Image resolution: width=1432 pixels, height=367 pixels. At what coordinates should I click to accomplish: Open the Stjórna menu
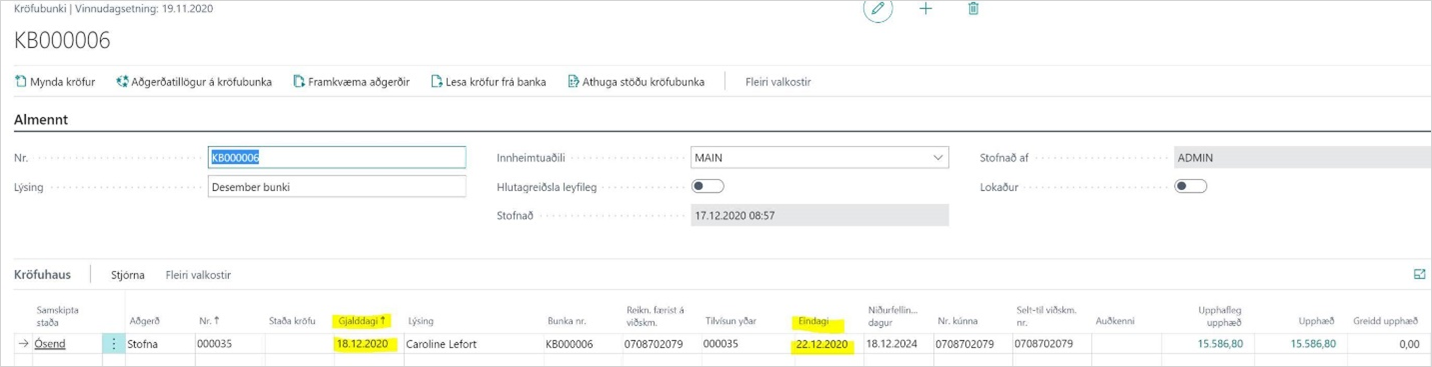(128, 275)
